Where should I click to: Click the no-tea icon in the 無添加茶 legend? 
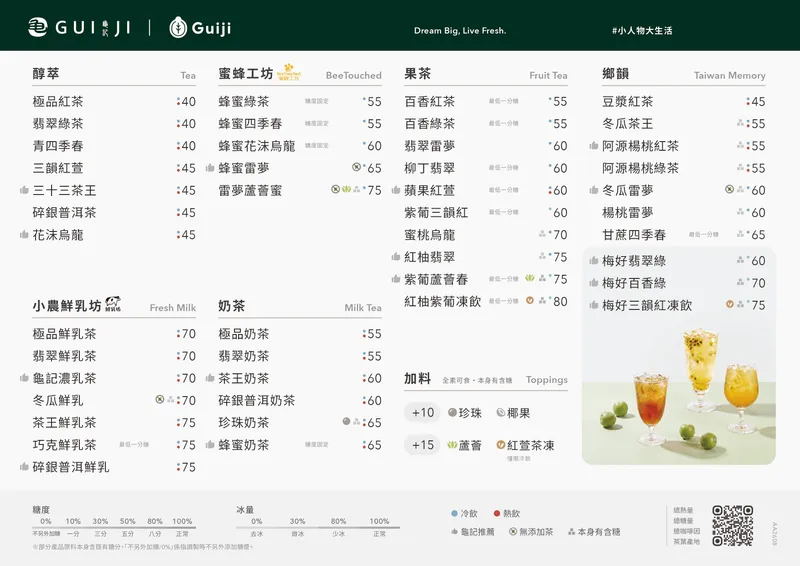[513, 532]
